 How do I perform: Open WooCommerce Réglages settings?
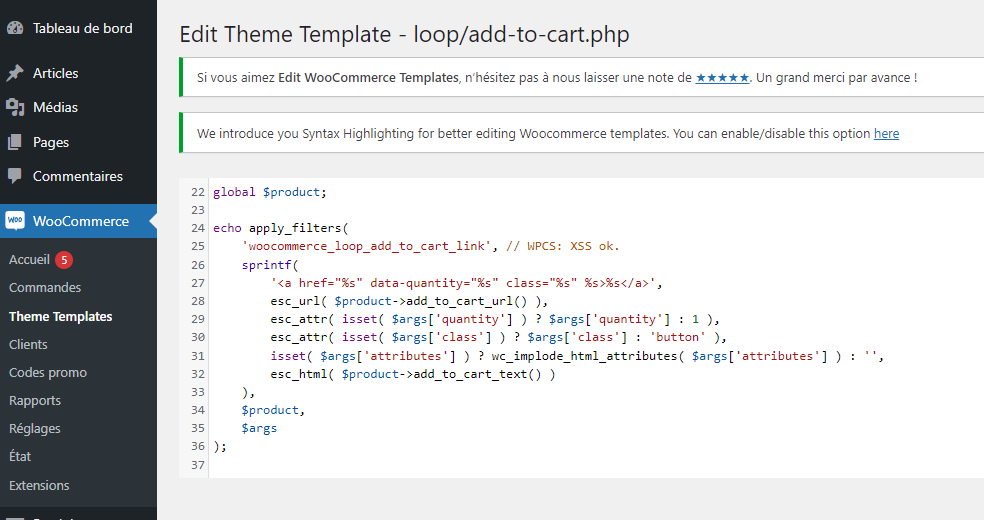[x=35, y=428]
